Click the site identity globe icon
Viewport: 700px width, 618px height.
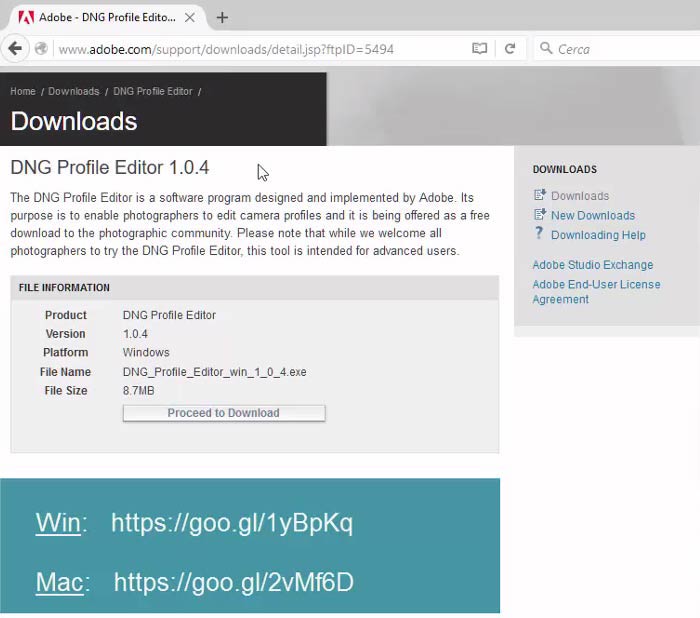[x=41, y=48]
